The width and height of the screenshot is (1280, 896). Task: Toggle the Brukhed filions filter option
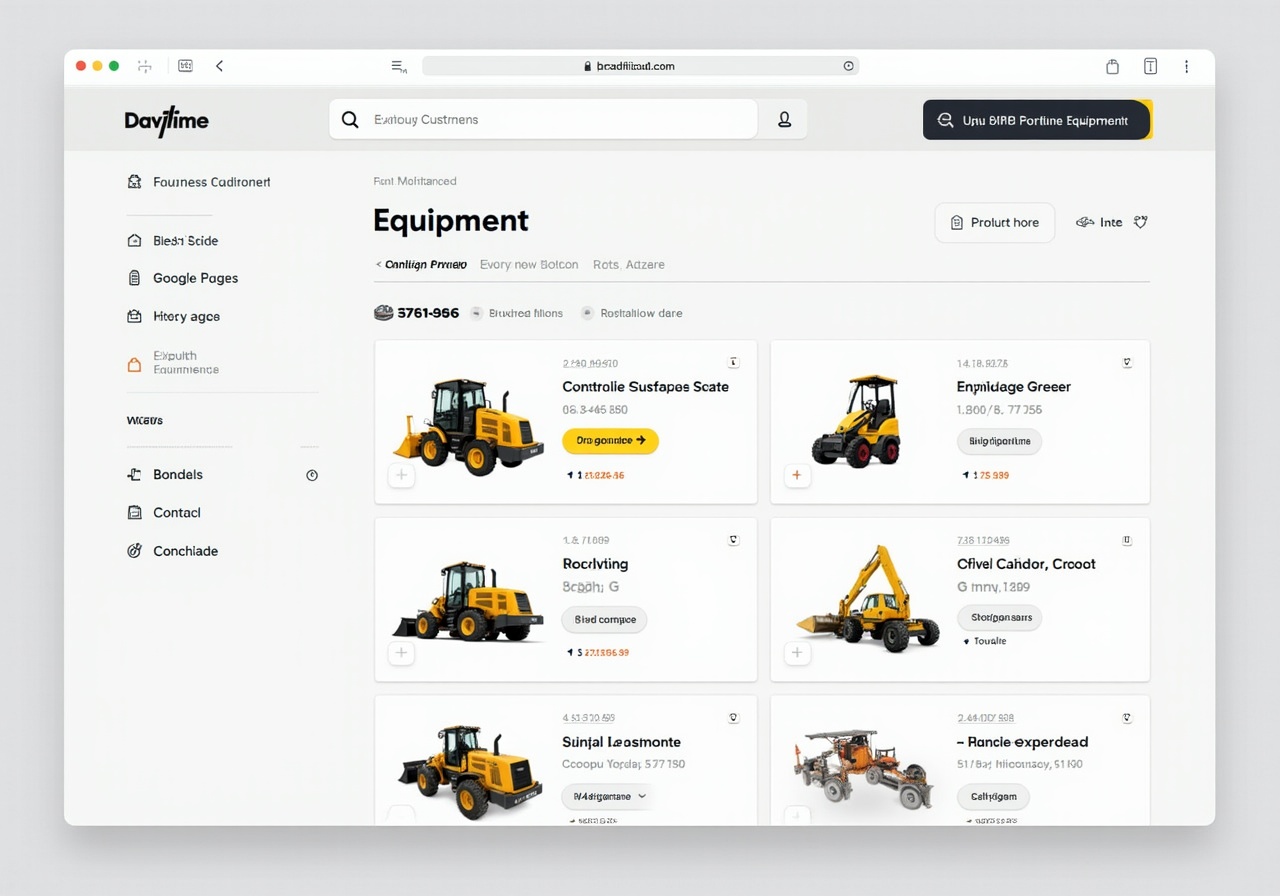coord(517,313)
